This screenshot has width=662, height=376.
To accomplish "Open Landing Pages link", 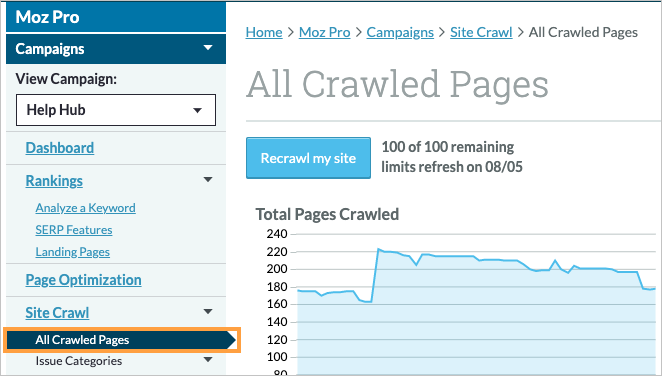I will (x=73, y=252).
